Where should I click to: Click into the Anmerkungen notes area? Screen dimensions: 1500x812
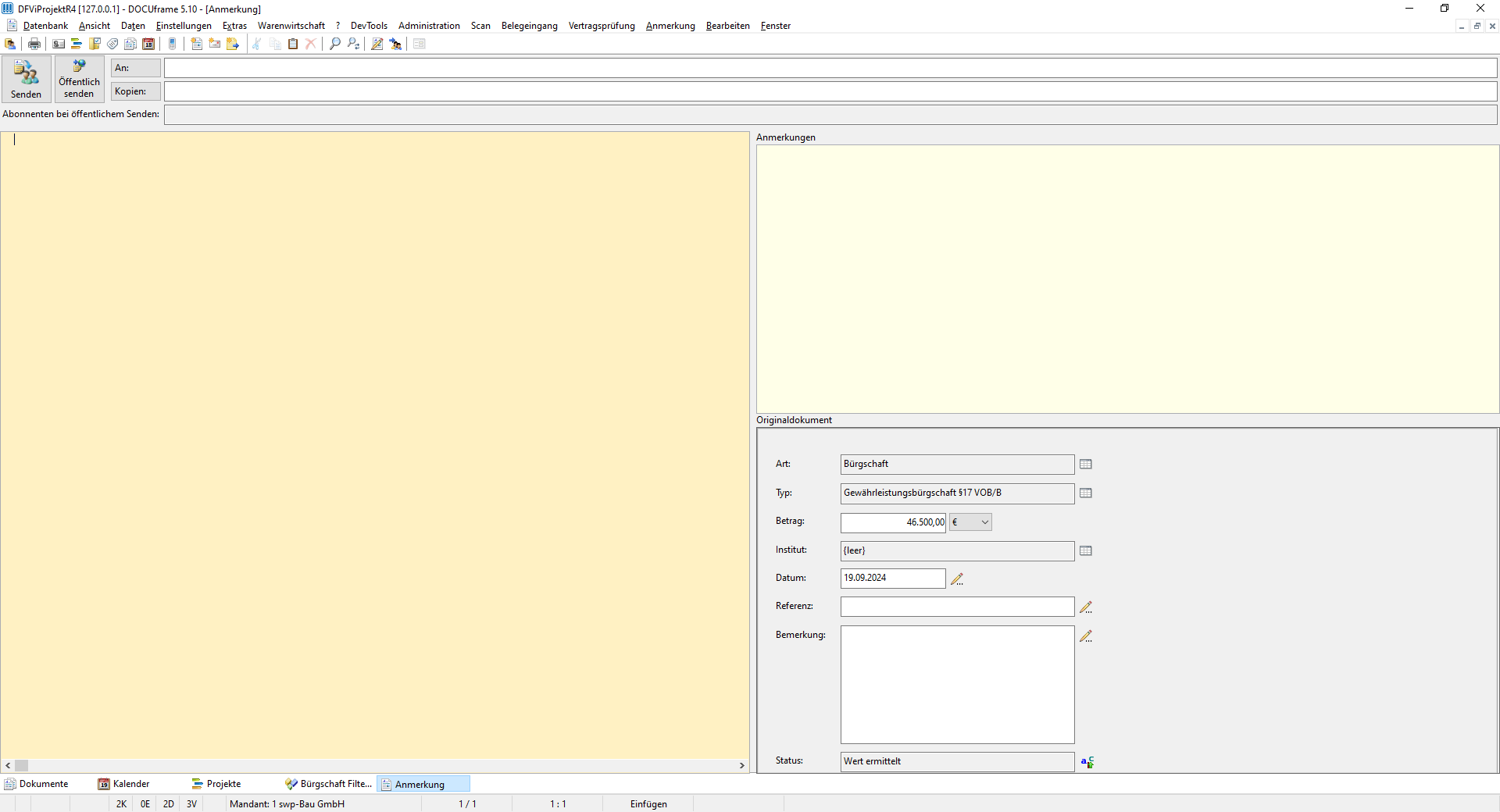pyautogui.click(x=1127, y=279)
